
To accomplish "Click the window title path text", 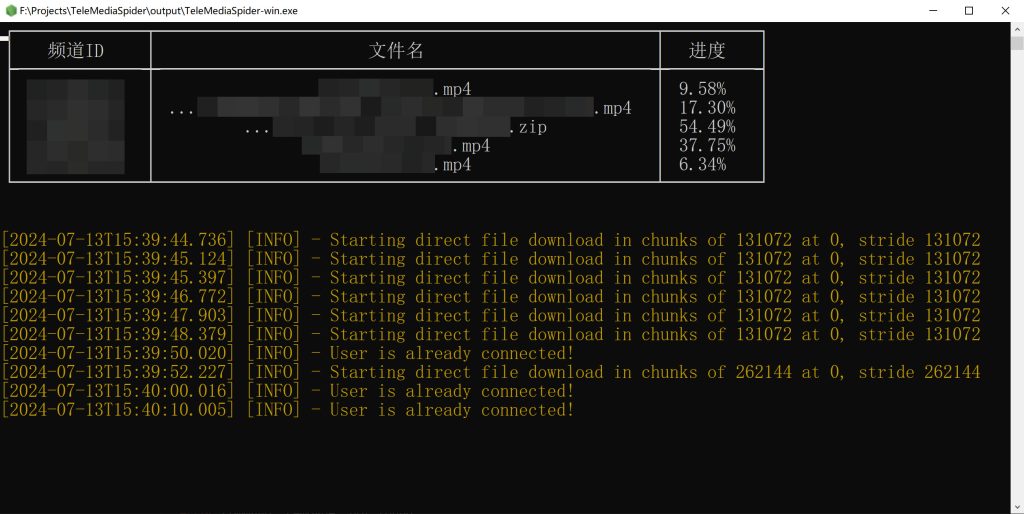I will [x=158, y=10].
